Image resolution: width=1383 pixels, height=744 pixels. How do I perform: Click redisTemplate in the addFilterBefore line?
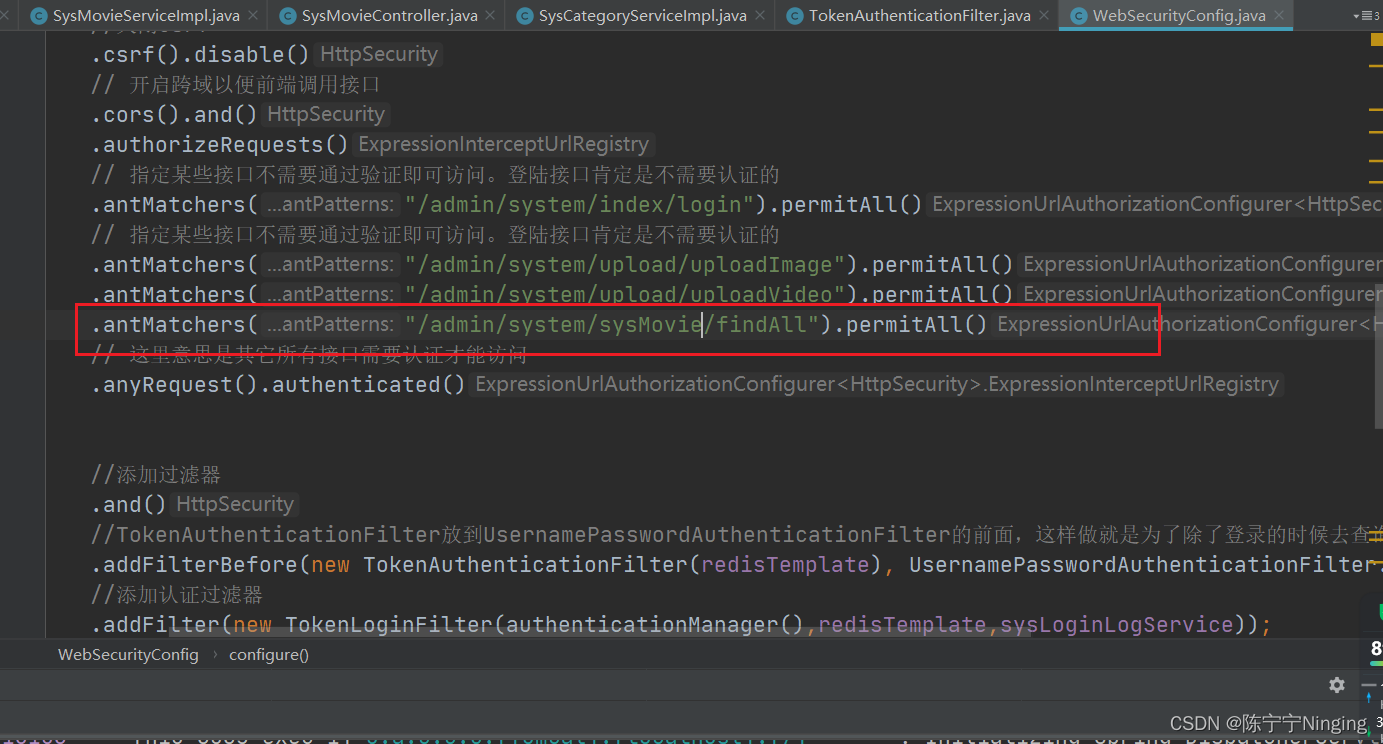click(x=785, y=565)
